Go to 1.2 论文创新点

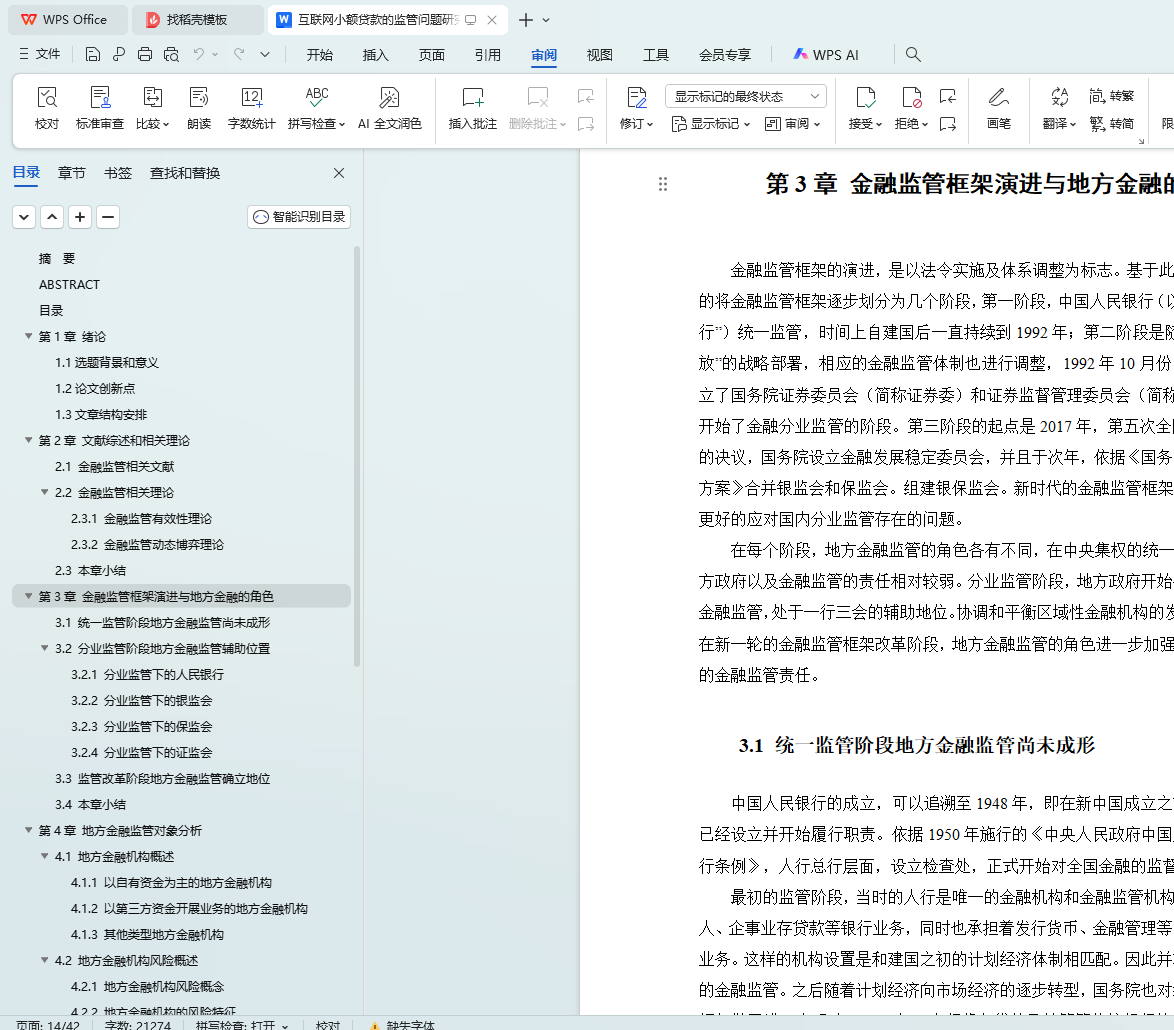[95, 388]
